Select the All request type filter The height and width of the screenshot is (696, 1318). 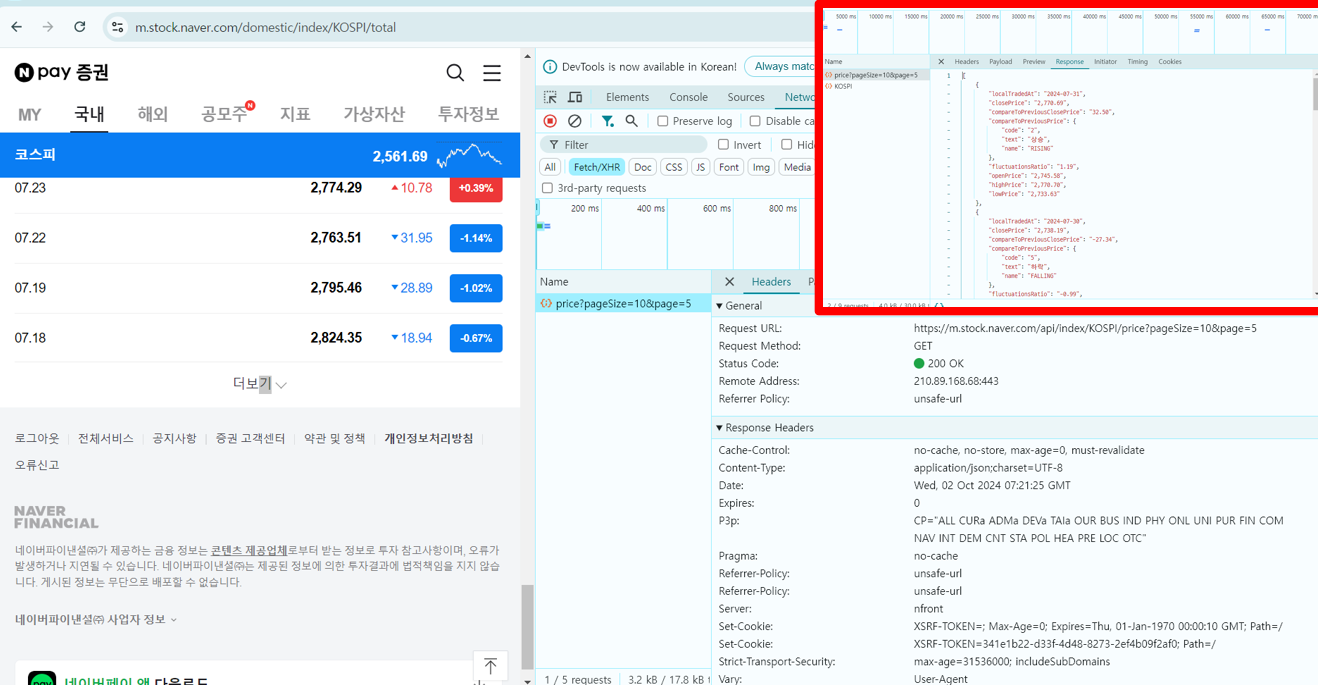coord(550,167)
